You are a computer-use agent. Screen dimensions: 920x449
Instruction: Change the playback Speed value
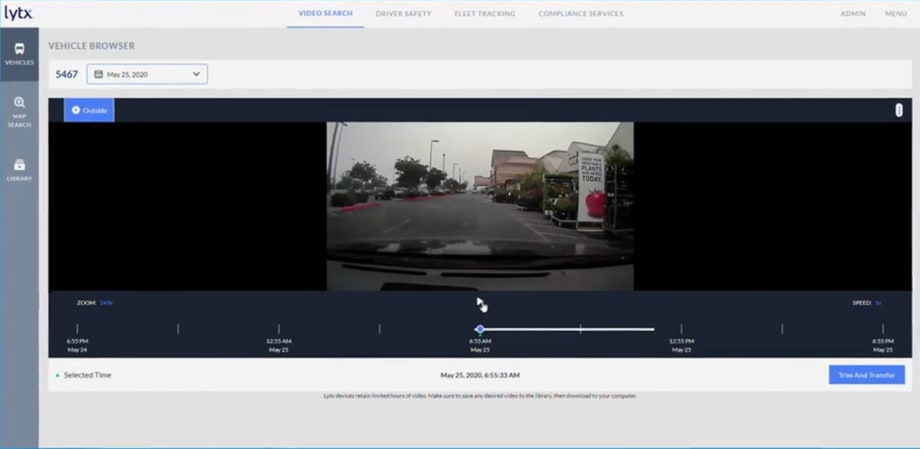(x=878, y=303)
